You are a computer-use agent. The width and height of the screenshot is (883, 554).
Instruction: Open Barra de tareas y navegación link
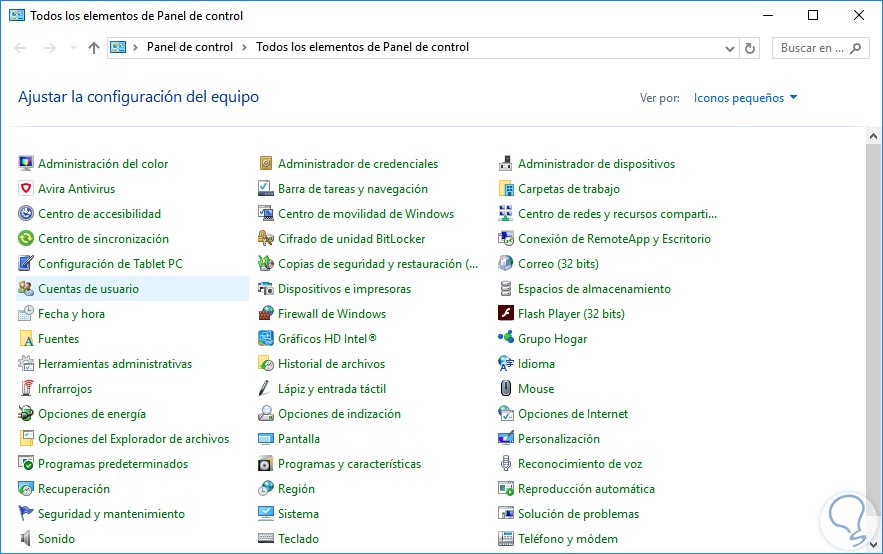pos(353,189)
